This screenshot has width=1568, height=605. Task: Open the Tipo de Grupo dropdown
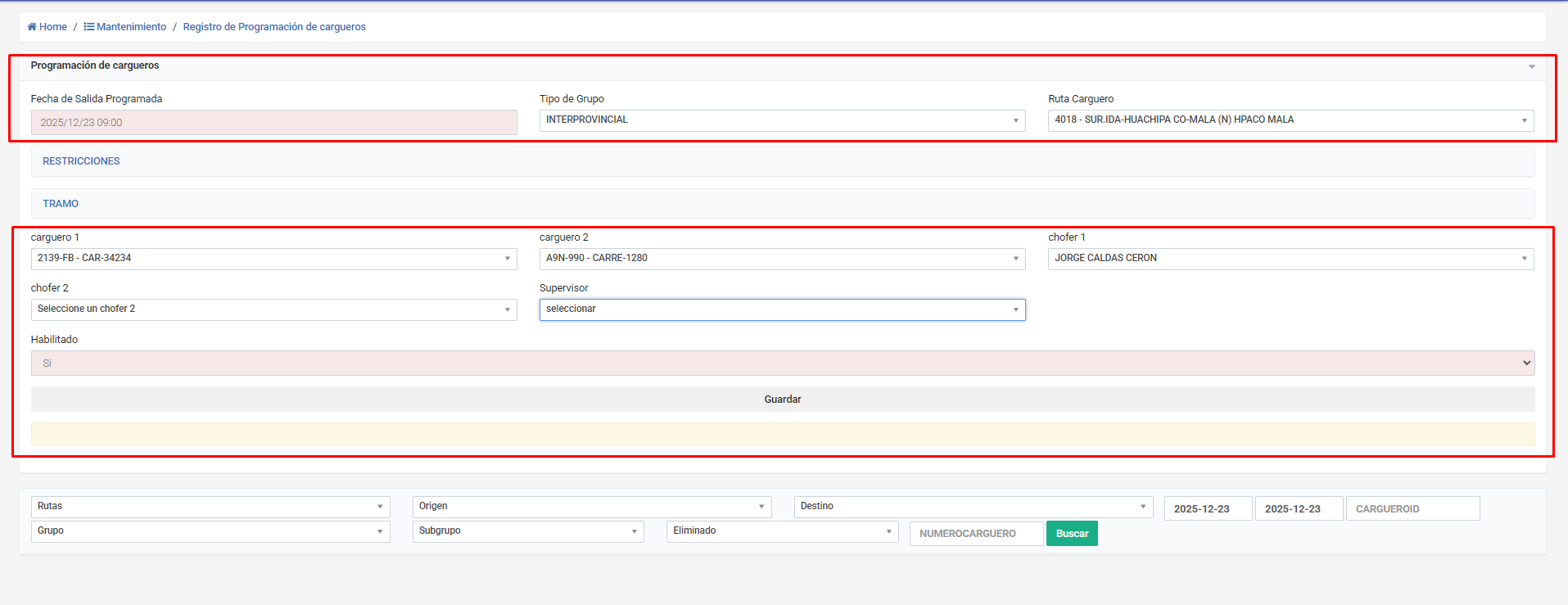coord(782,120)
